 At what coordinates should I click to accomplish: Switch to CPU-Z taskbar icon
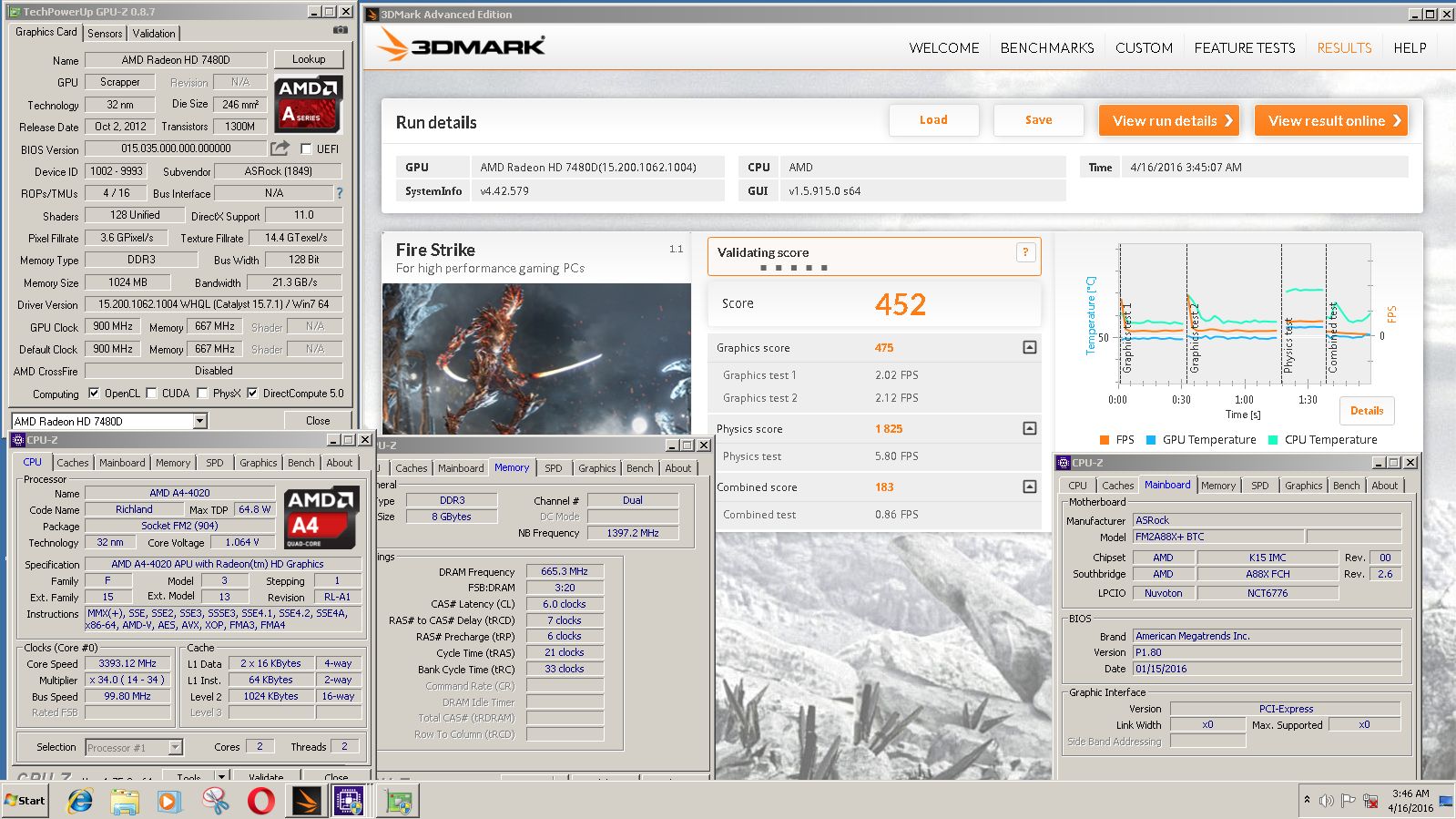(350, 801)
